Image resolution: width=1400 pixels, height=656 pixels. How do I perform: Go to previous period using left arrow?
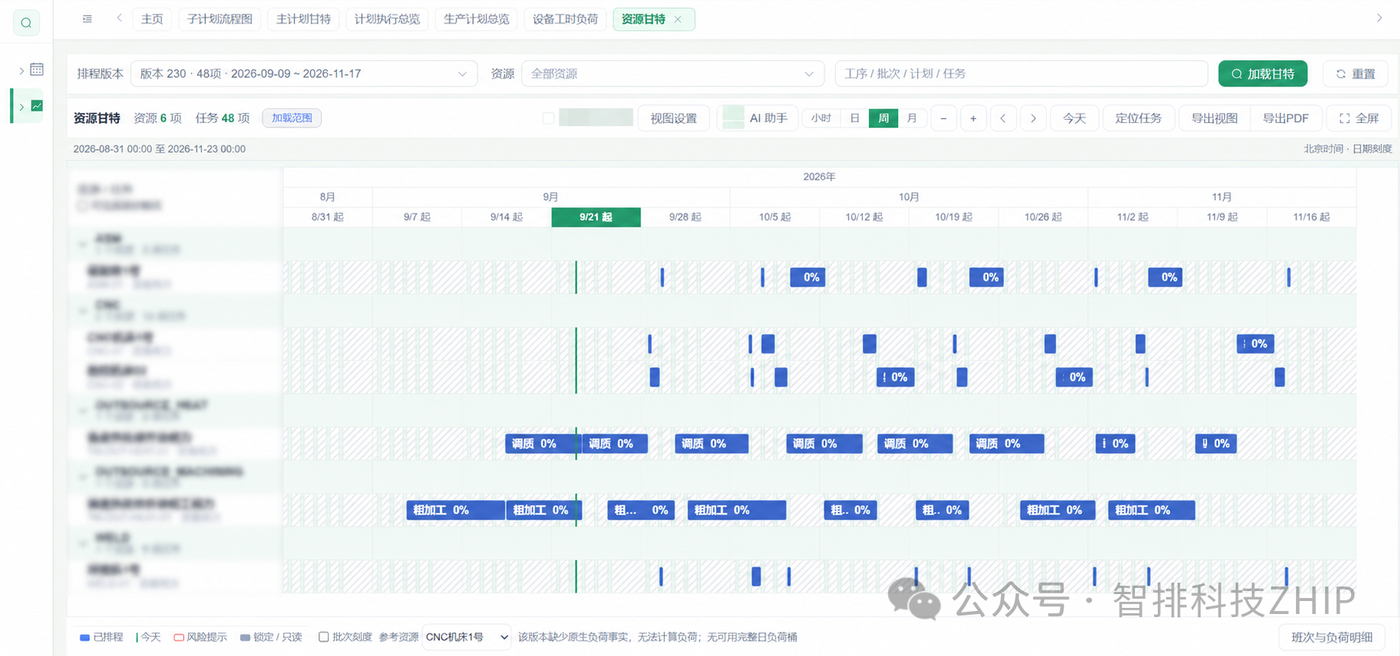pos(1003,118)
